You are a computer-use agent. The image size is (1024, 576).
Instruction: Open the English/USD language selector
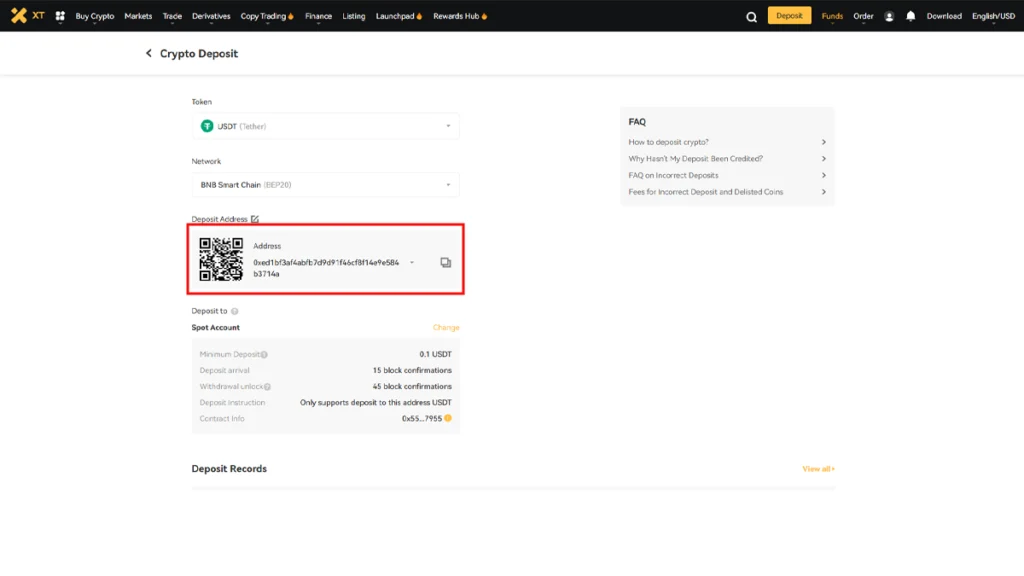[x=993, y=16]
